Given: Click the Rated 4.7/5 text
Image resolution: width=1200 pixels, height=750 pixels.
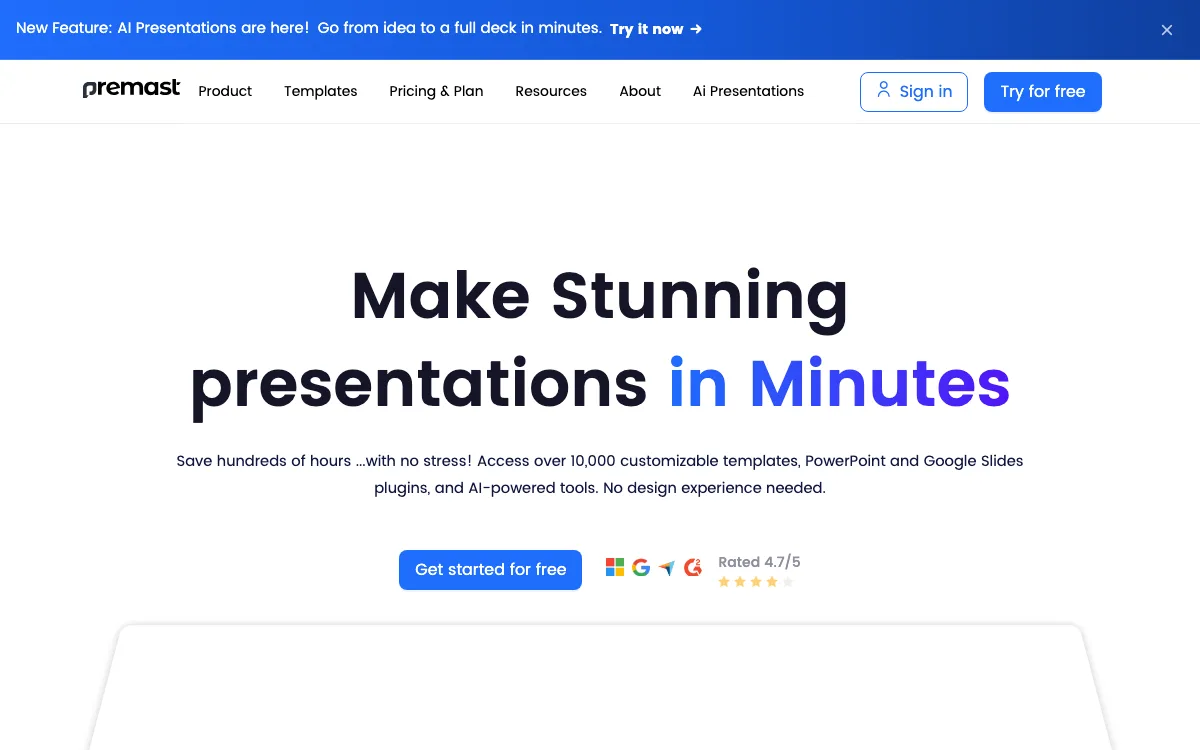Looking at the screenshot, I should (759, 562).
